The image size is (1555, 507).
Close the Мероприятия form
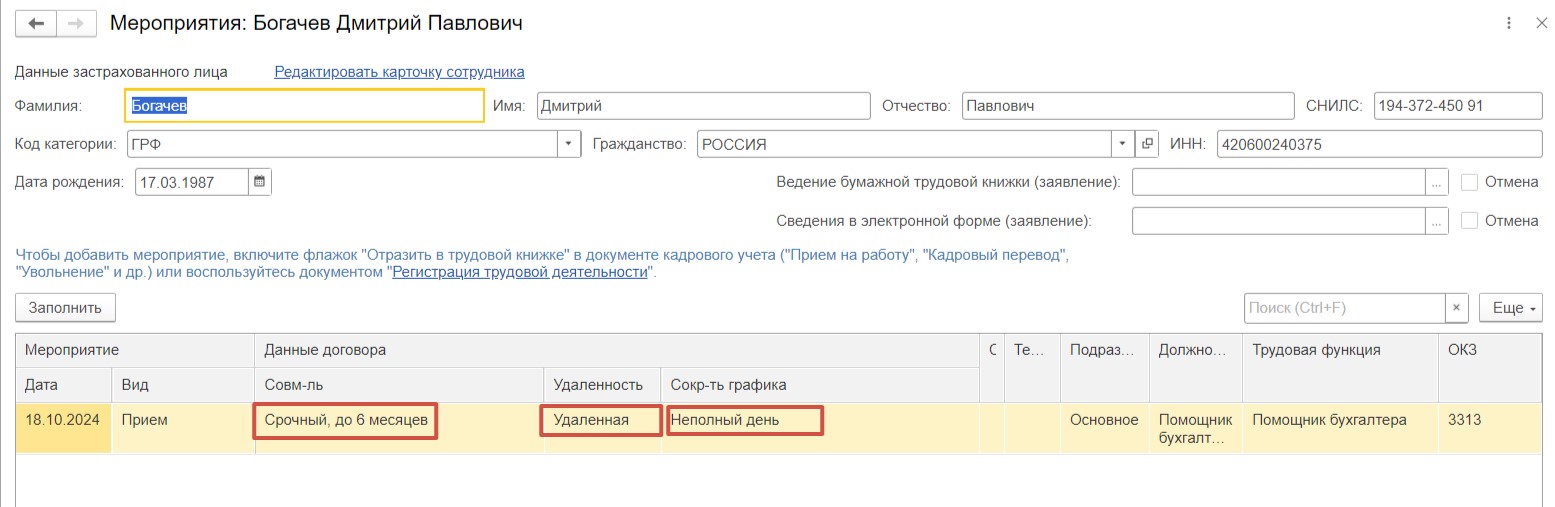point(1540,23)
